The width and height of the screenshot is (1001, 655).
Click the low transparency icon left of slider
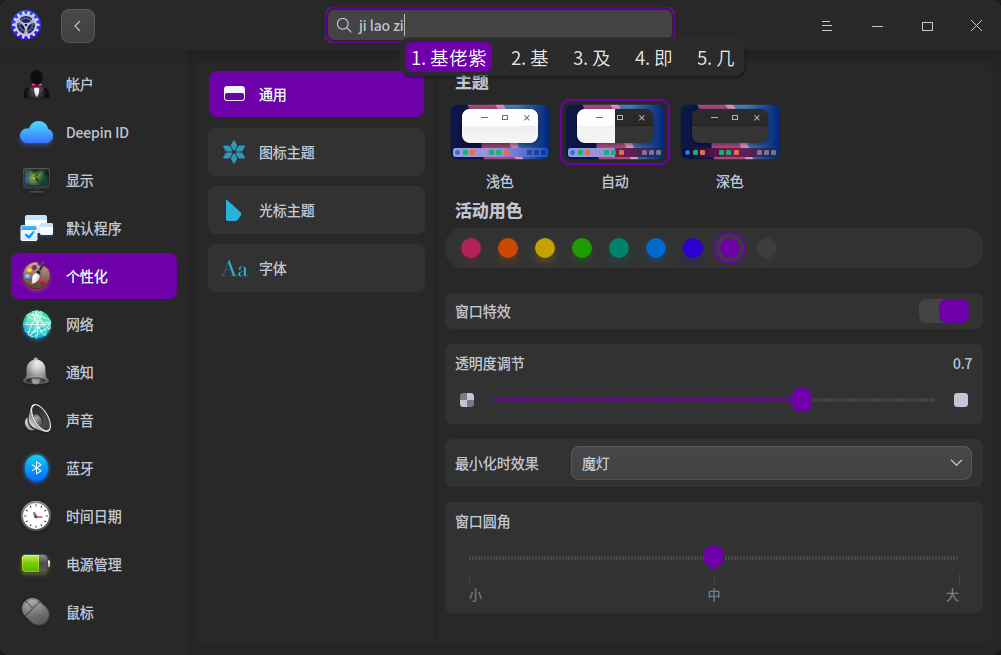tap(467, 400)
